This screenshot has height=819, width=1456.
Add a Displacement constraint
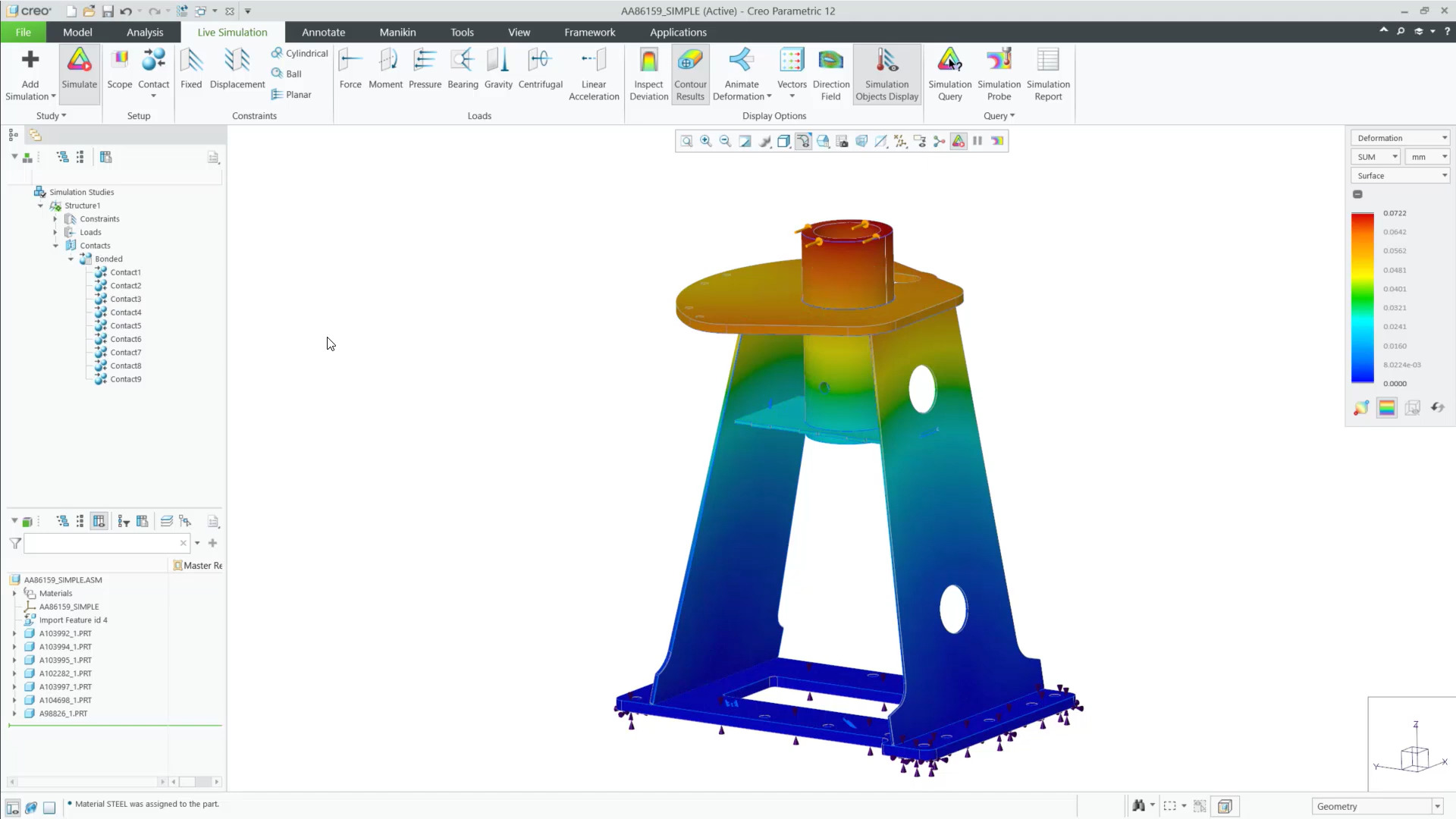pos(237,69)
